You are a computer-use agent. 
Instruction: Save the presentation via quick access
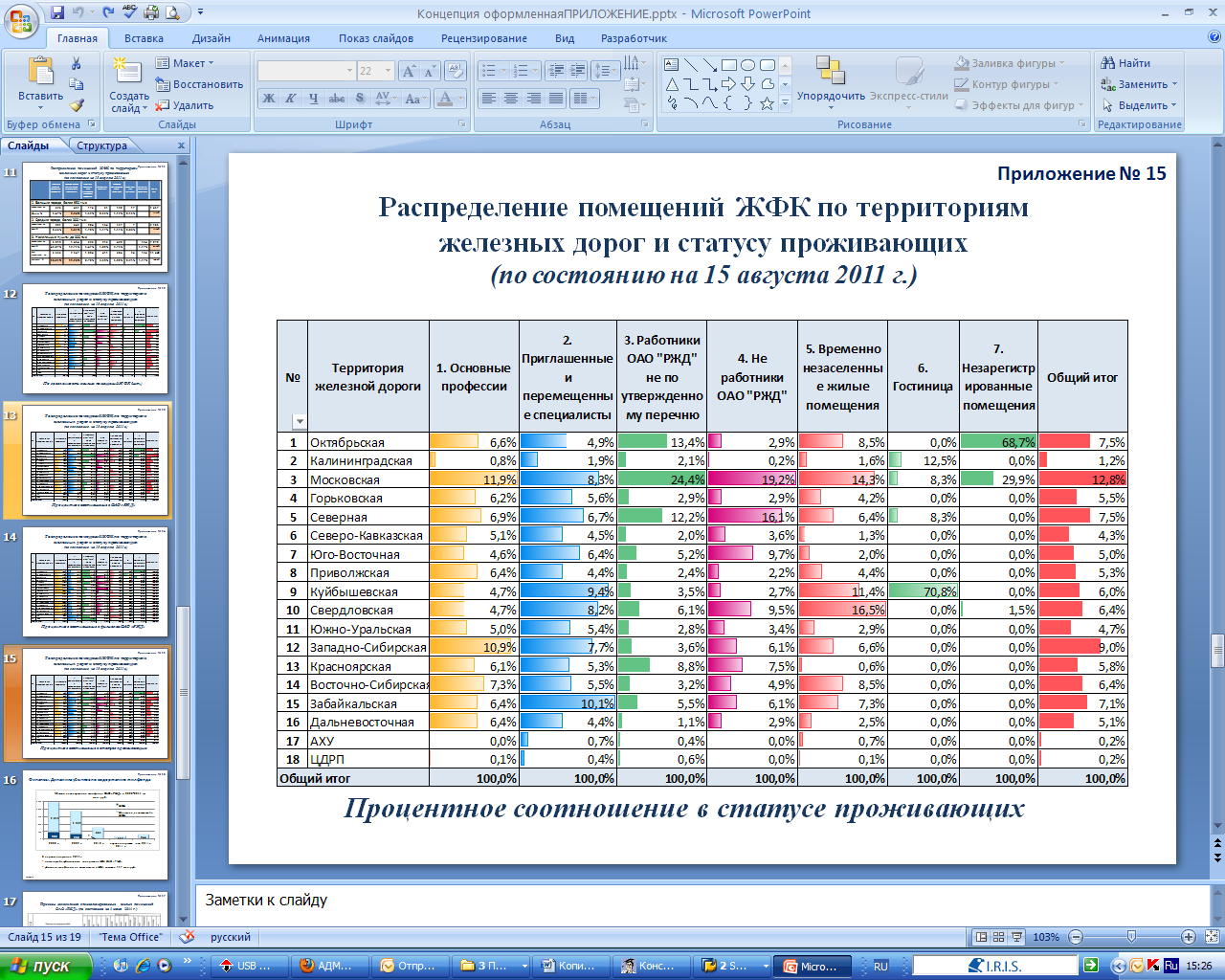click(x=57, y=13)
